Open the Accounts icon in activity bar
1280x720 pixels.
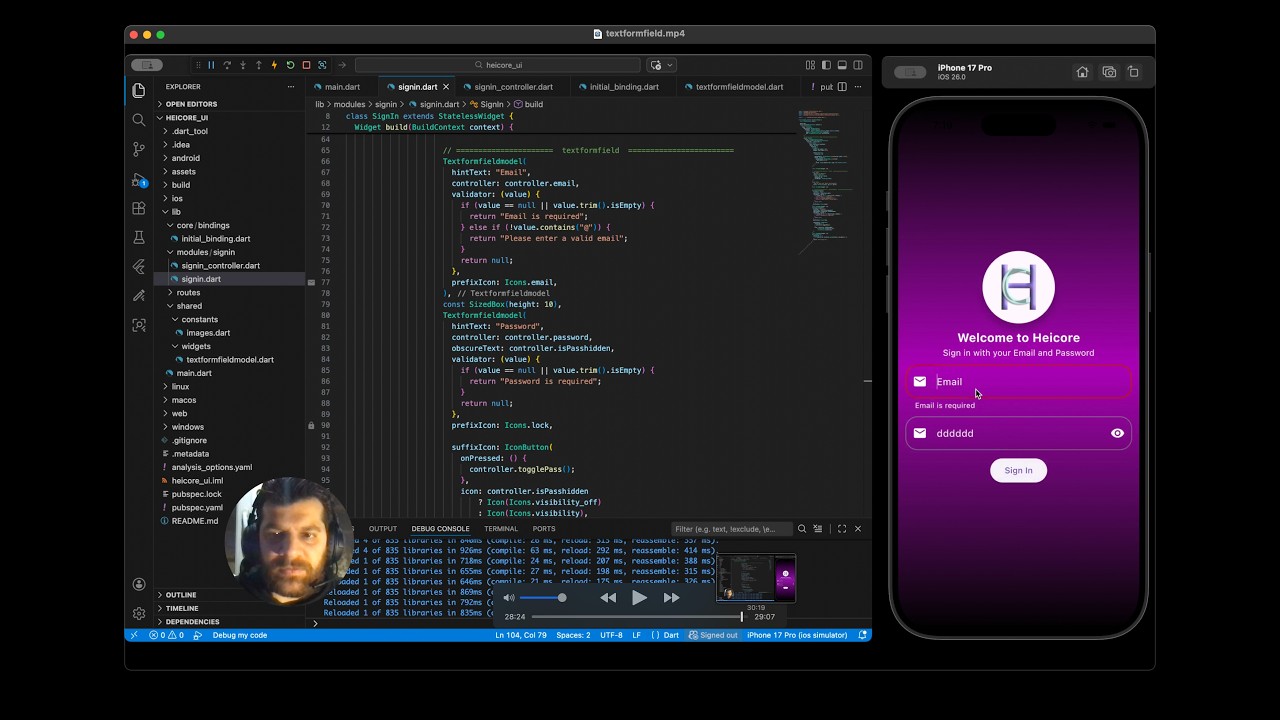(139, 584)
